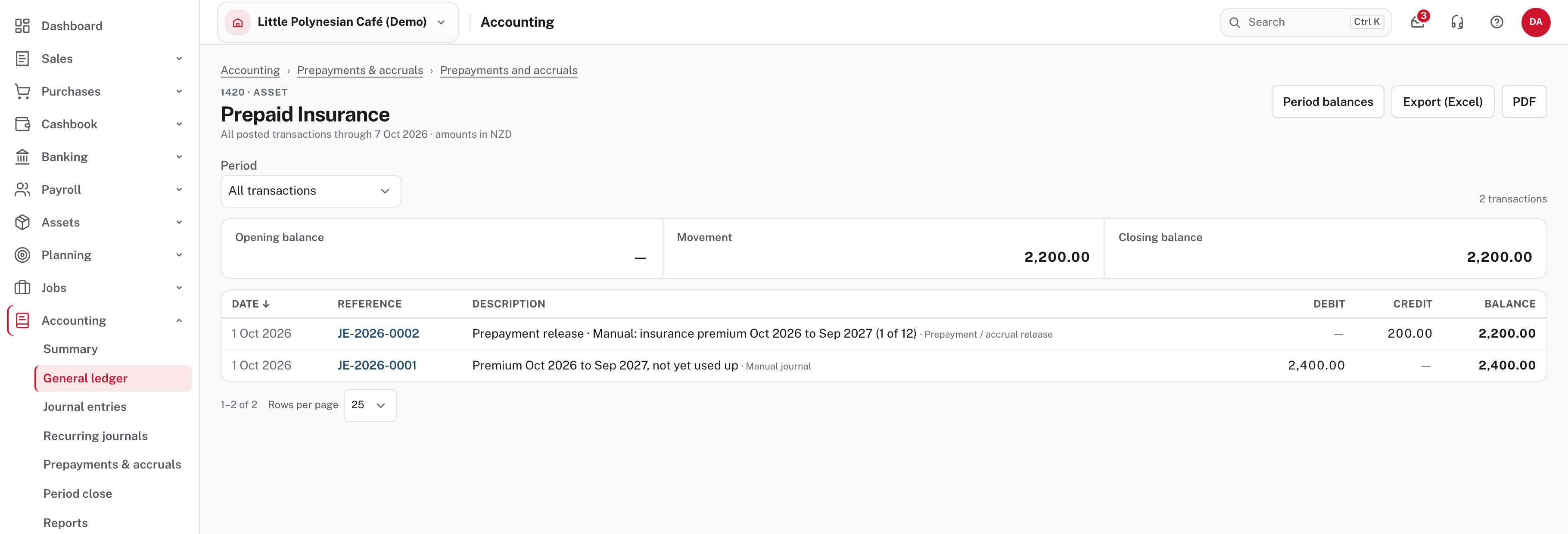1568x534 pixels.
Task: Open the Dashboard icon in sidebar
Action: pos(22,25)
